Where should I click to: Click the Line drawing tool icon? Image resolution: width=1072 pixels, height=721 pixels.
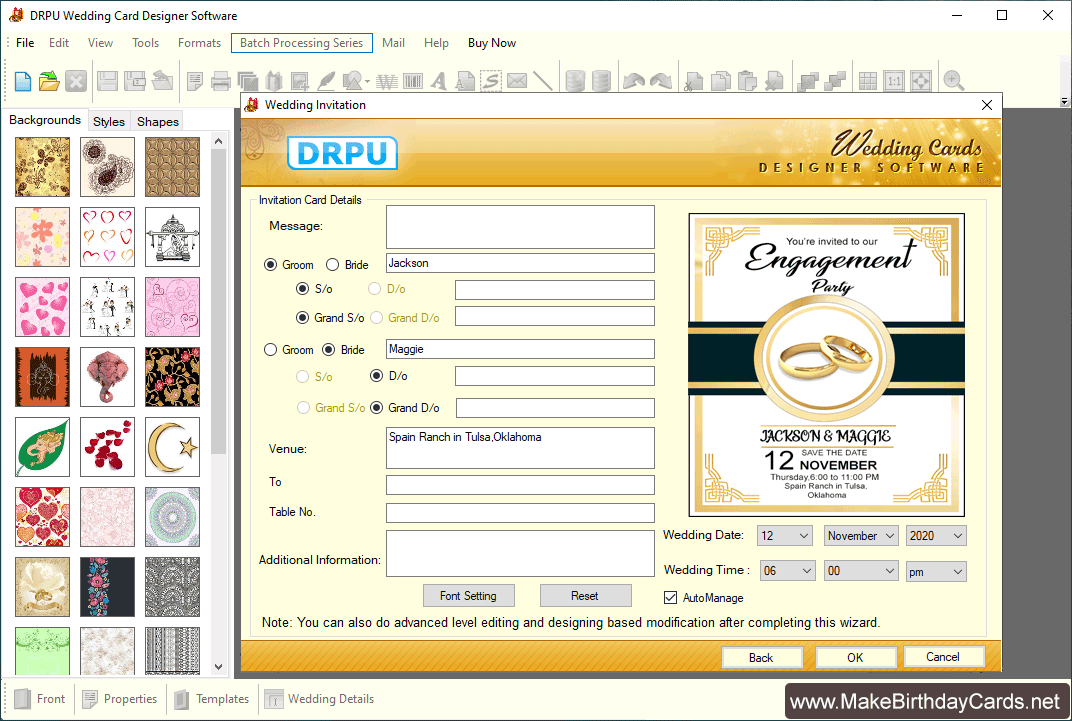[x=543, y=81]
